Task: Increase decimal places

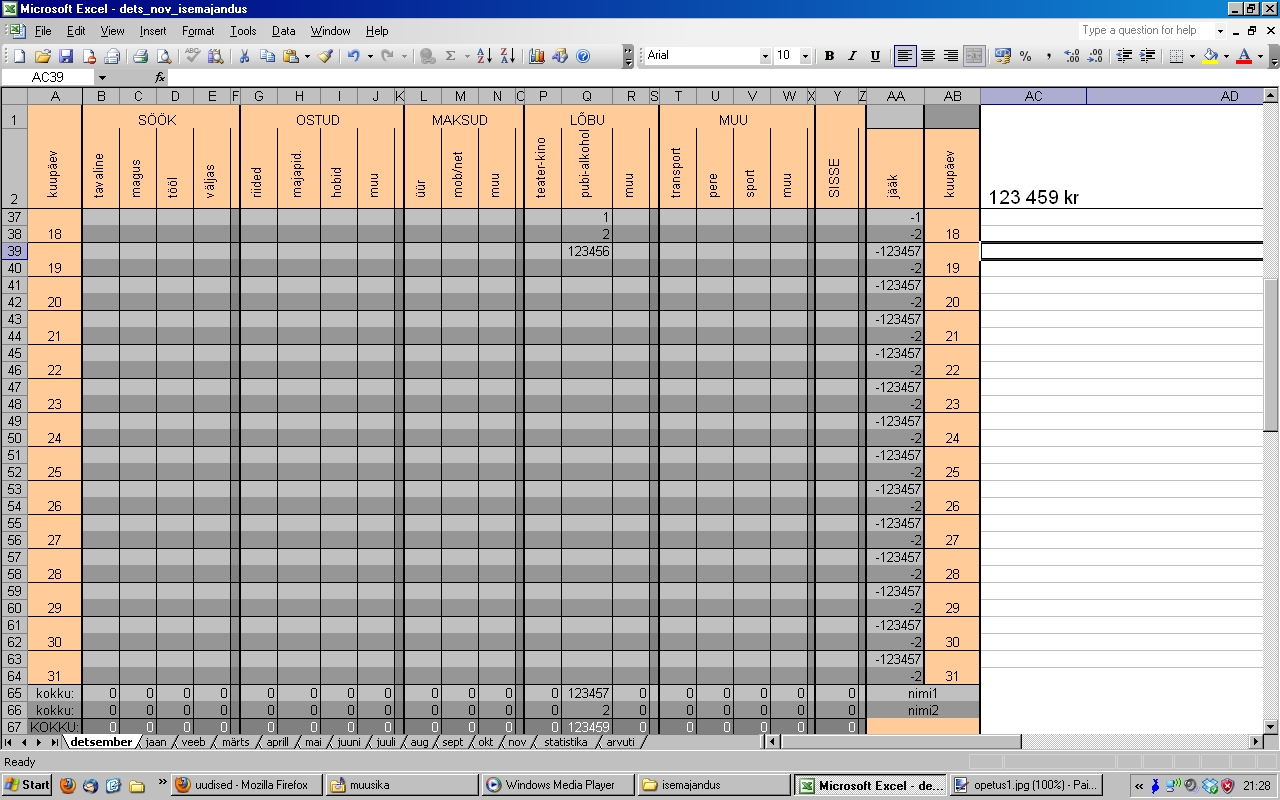Action: pyautogui.click(x=1072, y=56)
